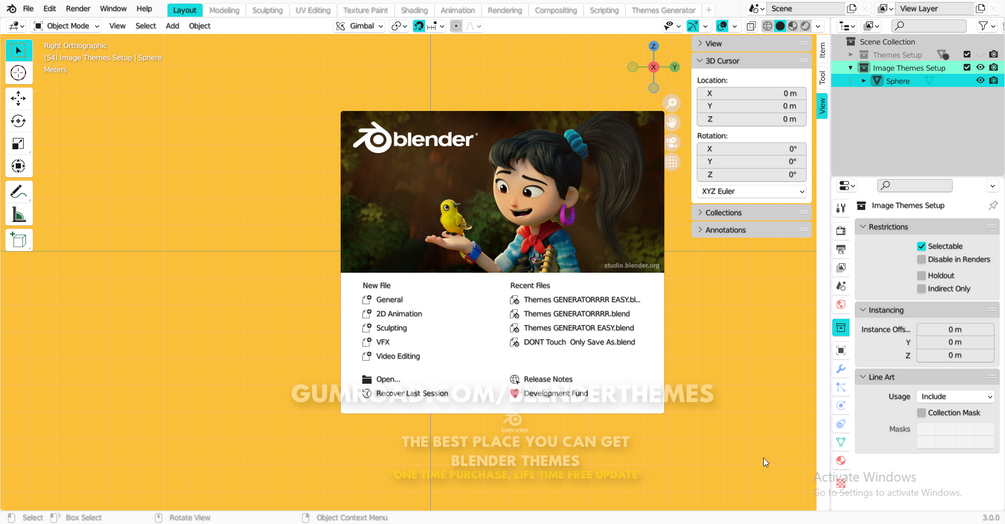The height and width of the screenshot is (524, 1005).
Task: Open the Physics properties tab
Action: coord(841,405)
